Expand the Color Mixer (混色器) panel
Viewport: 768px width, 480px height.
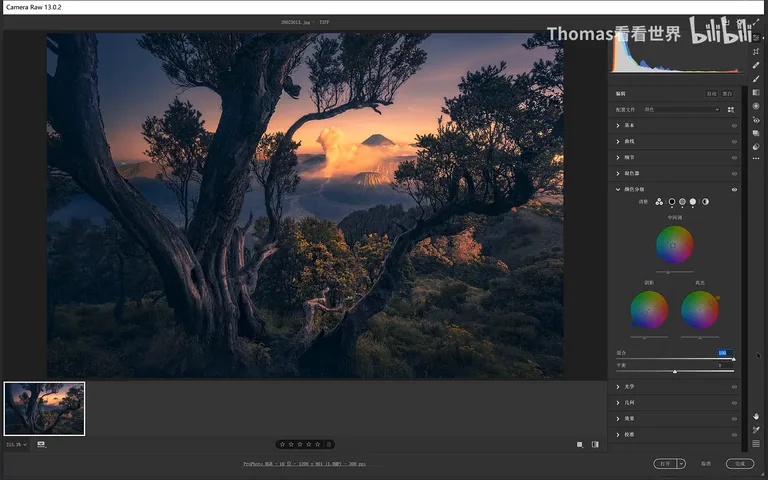(618, 173)
